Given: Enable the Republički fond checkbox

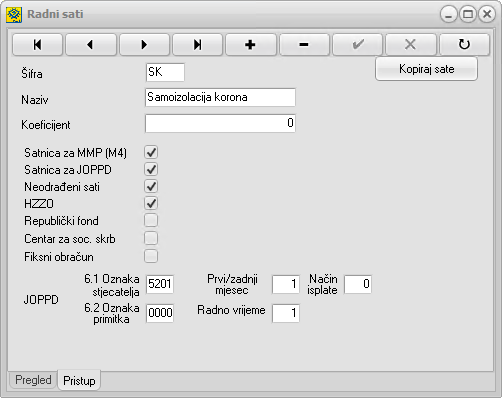Looking at the screenshot, I should click(151, 220).
